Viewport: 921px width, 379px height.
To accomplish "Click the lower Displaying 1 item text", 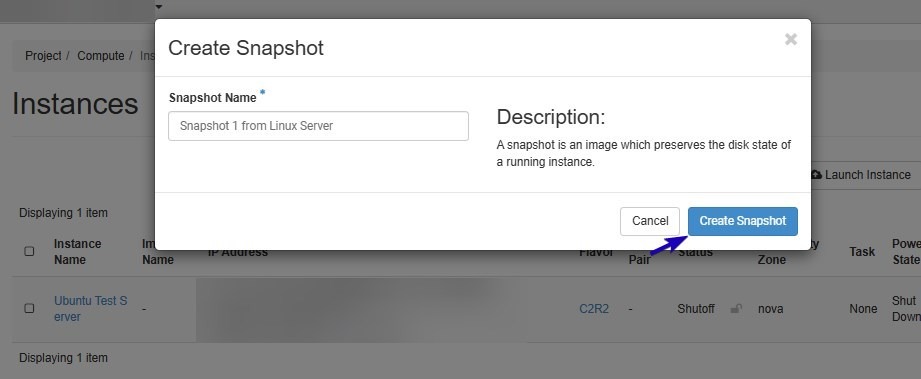I will pyautogui.click(x=63, y=357).
